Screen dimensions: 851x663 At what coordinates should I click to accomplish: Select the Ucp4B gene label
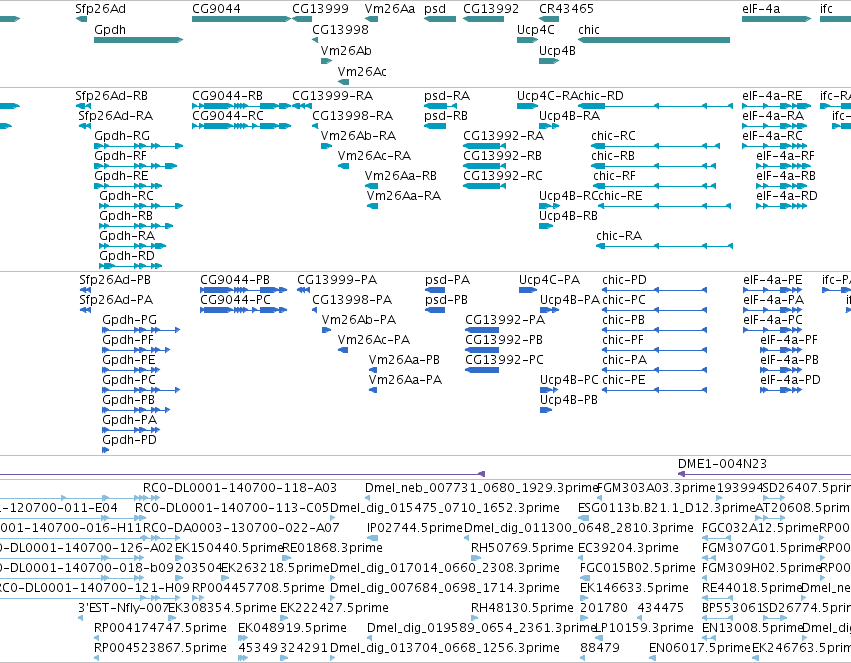(x=557, y=50)
